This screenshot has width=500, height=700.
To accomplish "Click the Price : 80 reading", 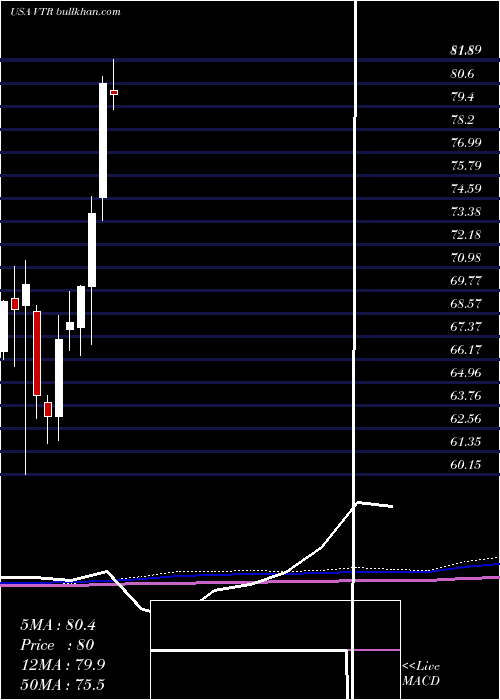I will 57,645.
